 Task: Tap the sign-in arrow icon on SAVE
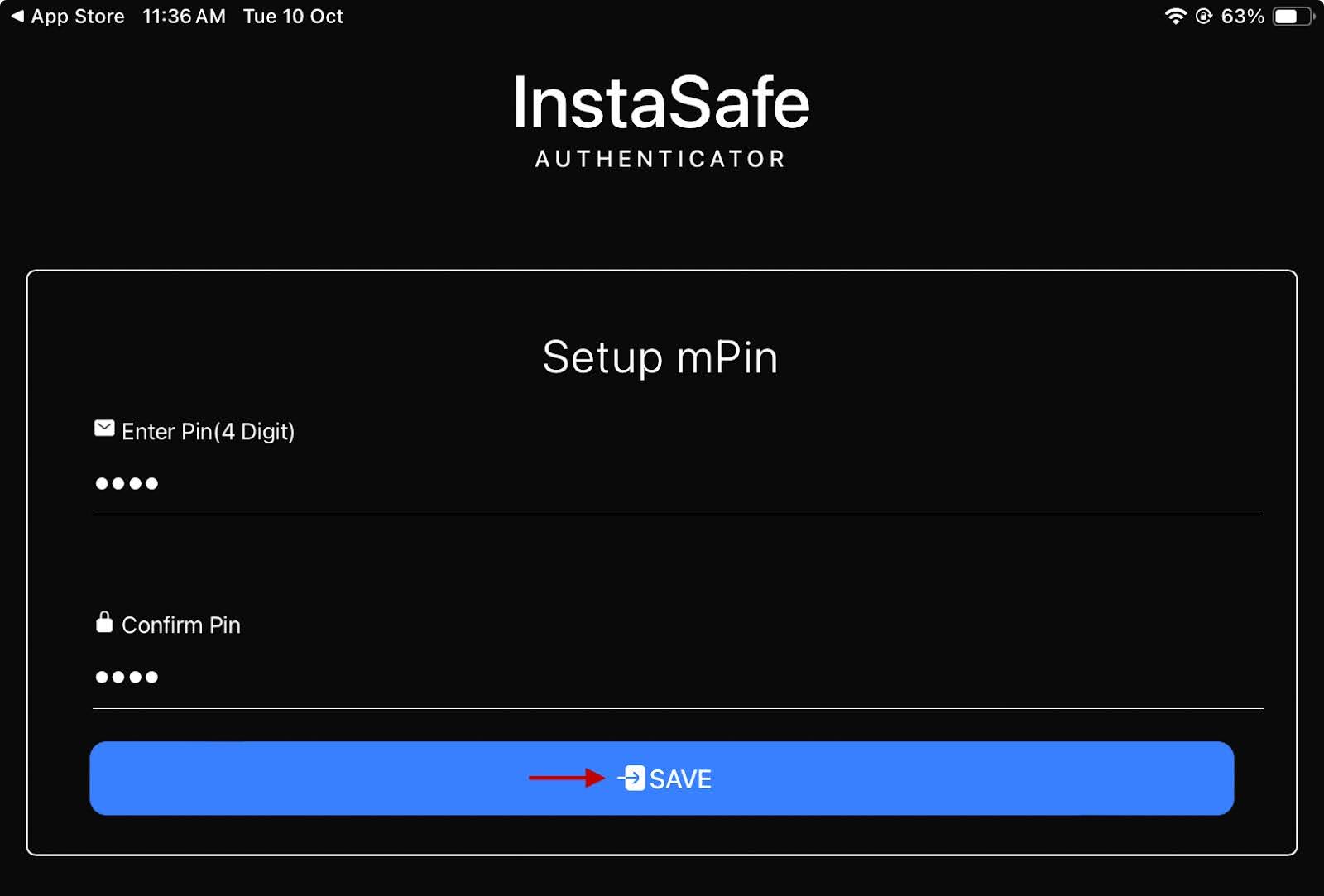pos(631,779)
